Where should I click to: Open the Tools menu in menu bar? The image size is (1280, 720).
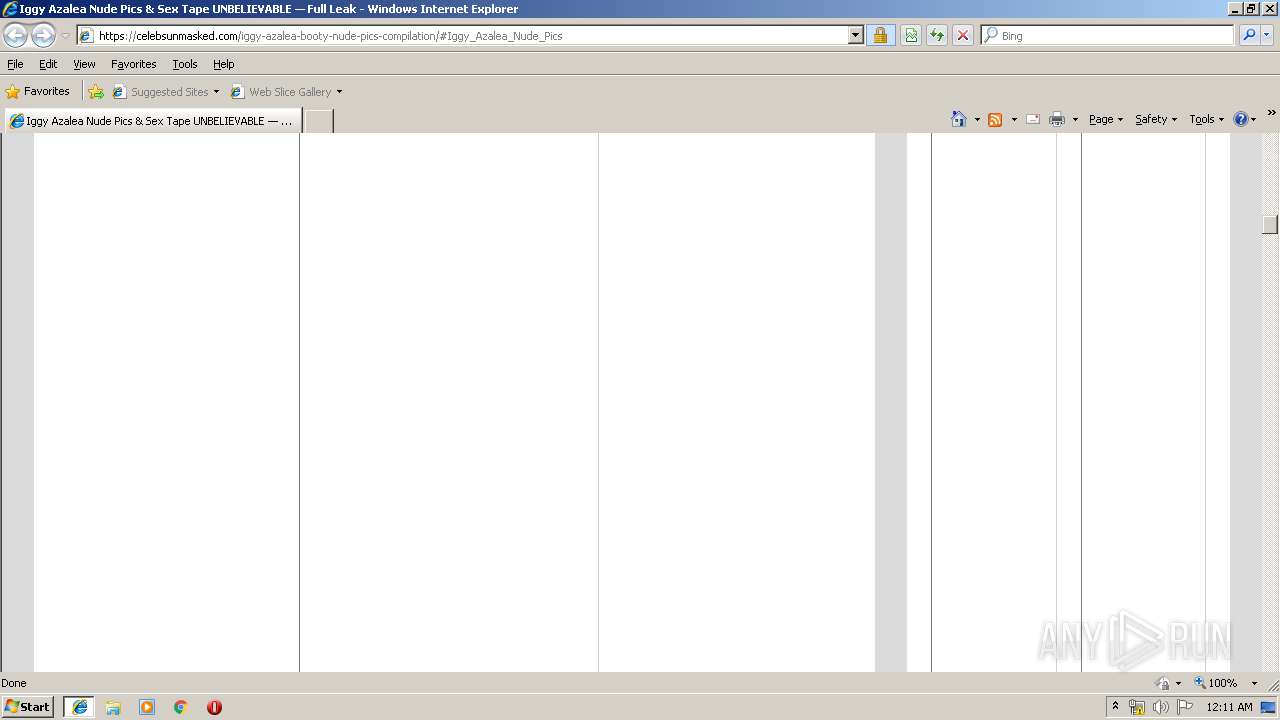pyautogui.click(x=185, y=64)
